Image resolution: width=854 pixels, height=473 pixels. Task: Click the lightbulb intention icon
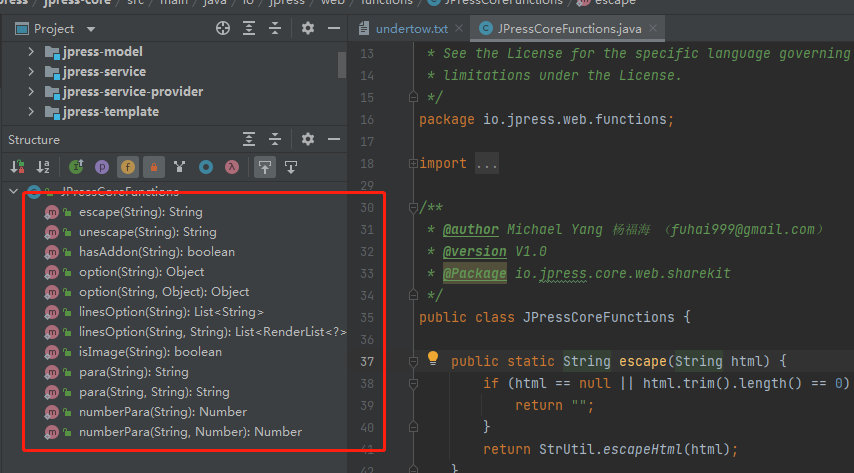coord(433,358)
